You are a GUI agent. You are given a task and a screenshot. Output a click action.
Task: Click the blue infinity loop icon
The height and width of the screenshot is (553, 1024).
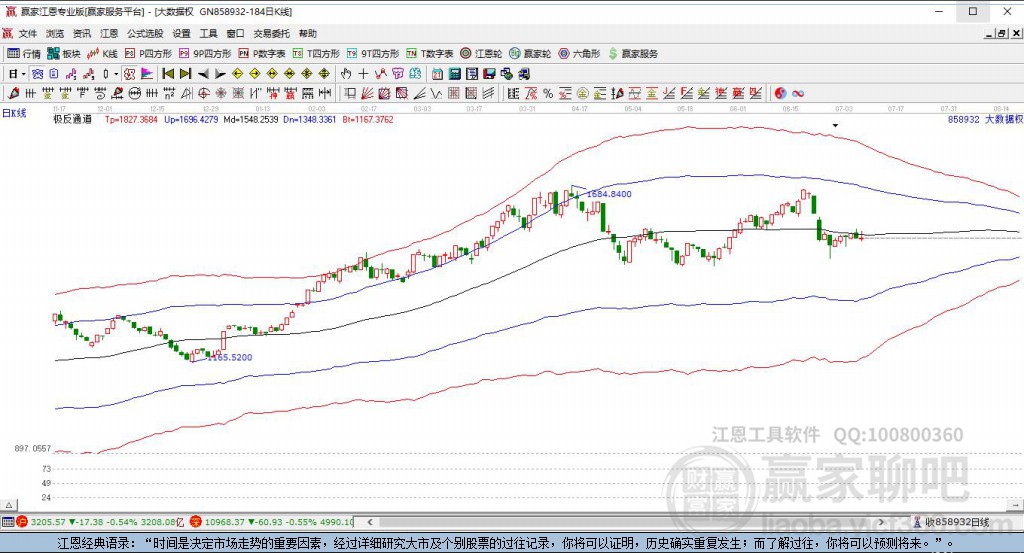point(798,93)
